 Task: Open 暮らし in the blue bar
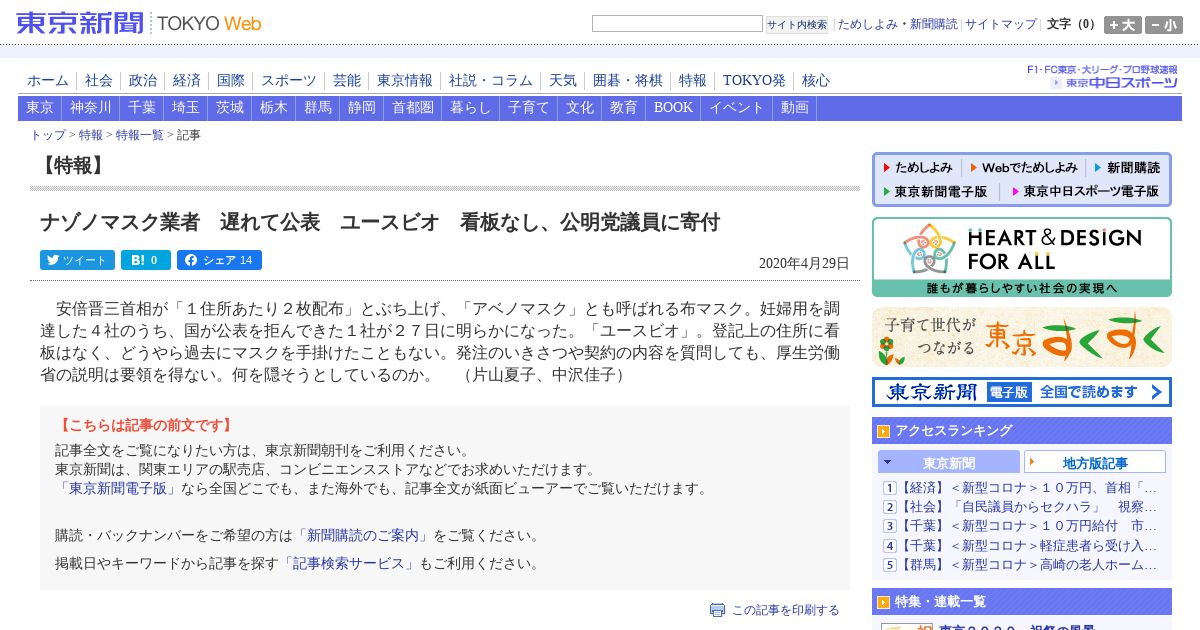pyautogui.click(x=471, y=108)
